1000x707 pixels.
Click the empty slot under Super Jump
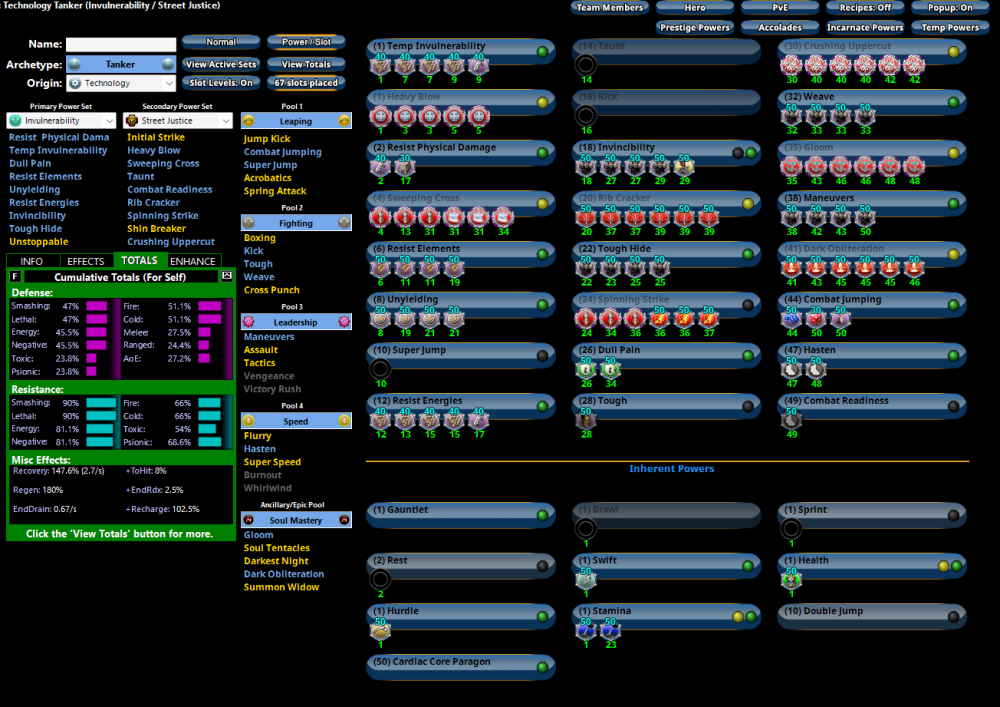point(380,369)
